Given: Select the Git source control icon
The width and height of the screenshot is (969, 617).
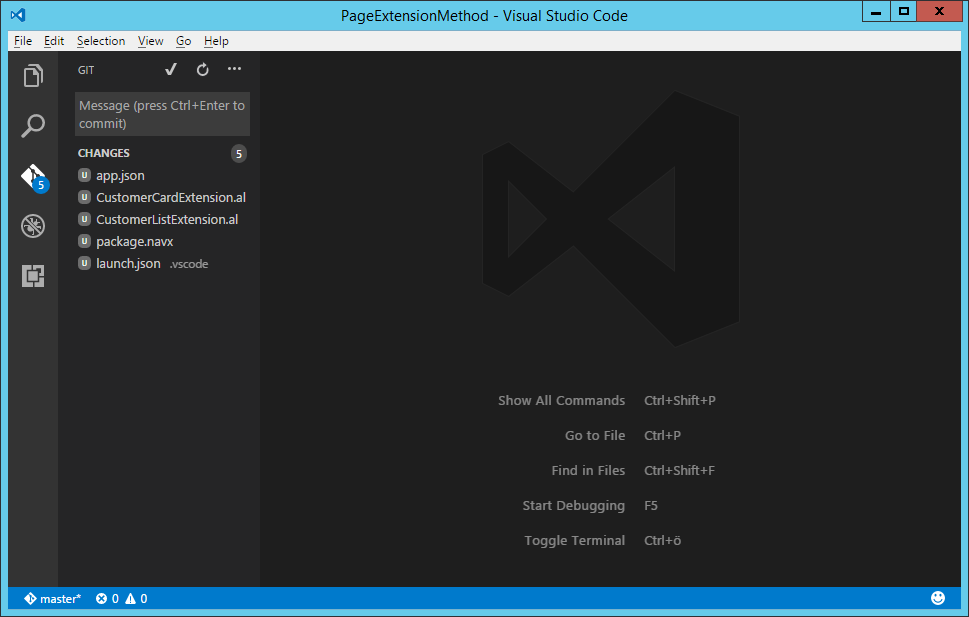Looking at the screenshot, I should click(x=34, y=177).
